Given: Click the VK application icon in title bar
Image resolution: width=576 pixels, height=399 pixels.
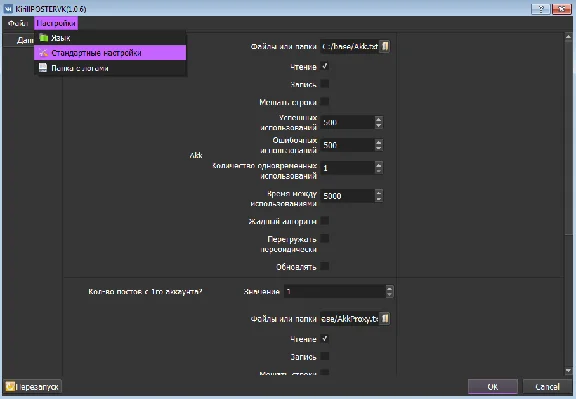Looking at the screenshot, I should (8, 8).
